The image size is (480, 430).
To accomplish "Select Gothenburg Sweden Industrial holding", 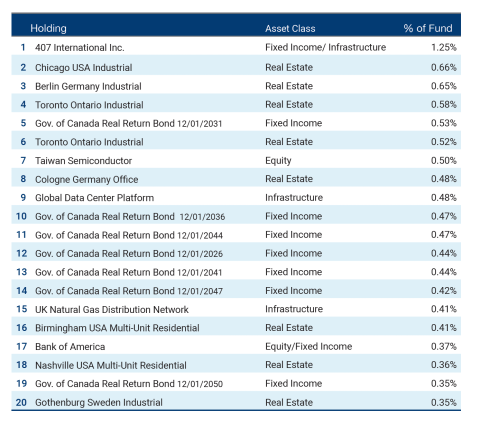I will [99, 402].
